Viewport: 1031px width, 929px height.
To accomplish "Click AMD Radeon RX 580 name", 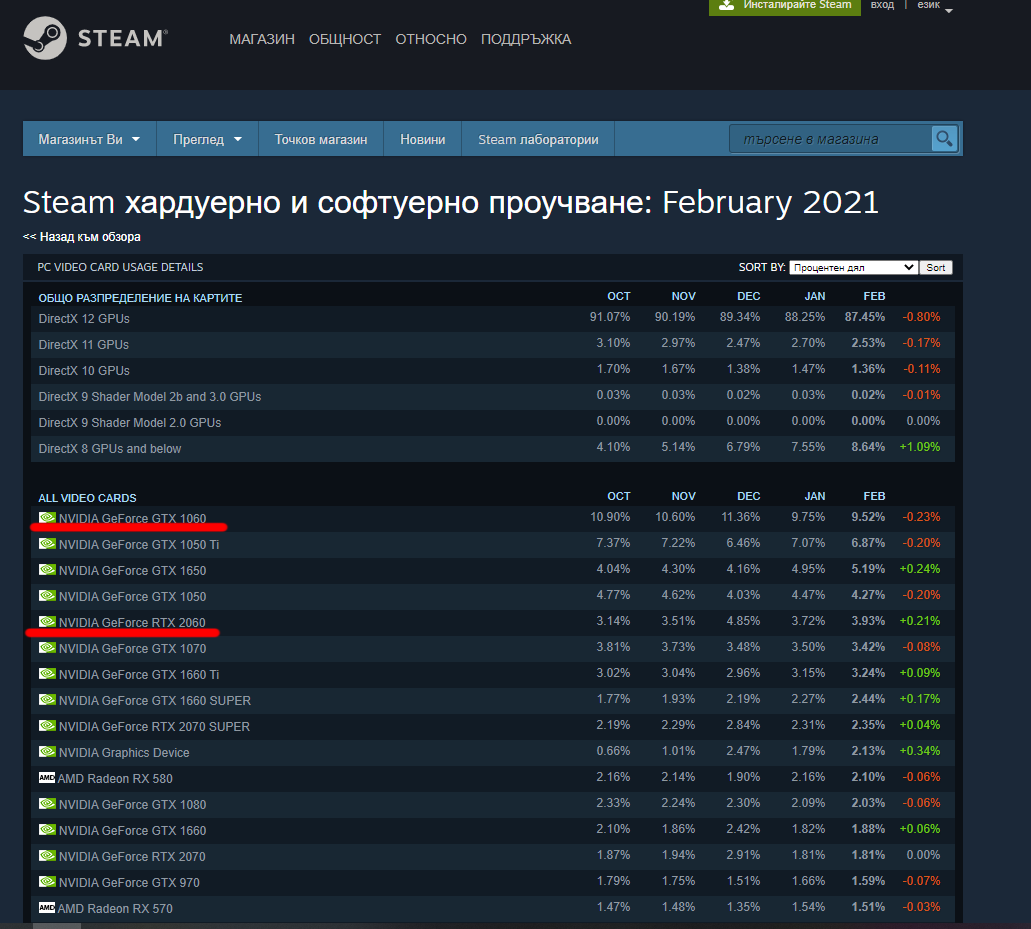I will 115,778.
